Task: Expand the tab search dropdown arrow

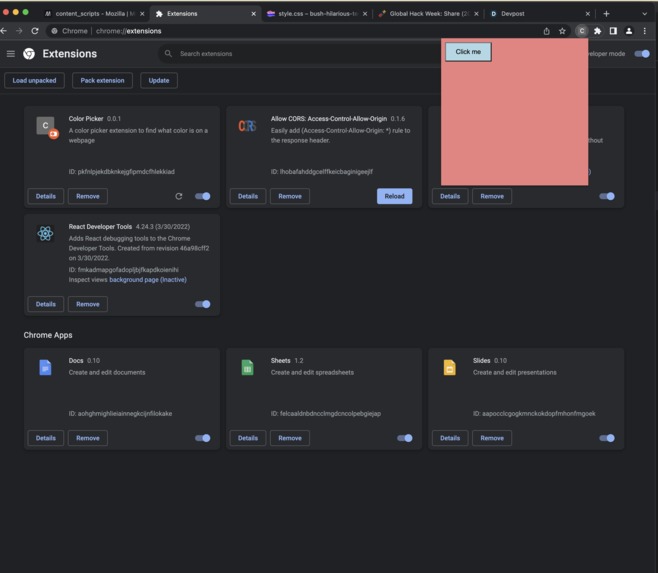Action: pos(645,14)
